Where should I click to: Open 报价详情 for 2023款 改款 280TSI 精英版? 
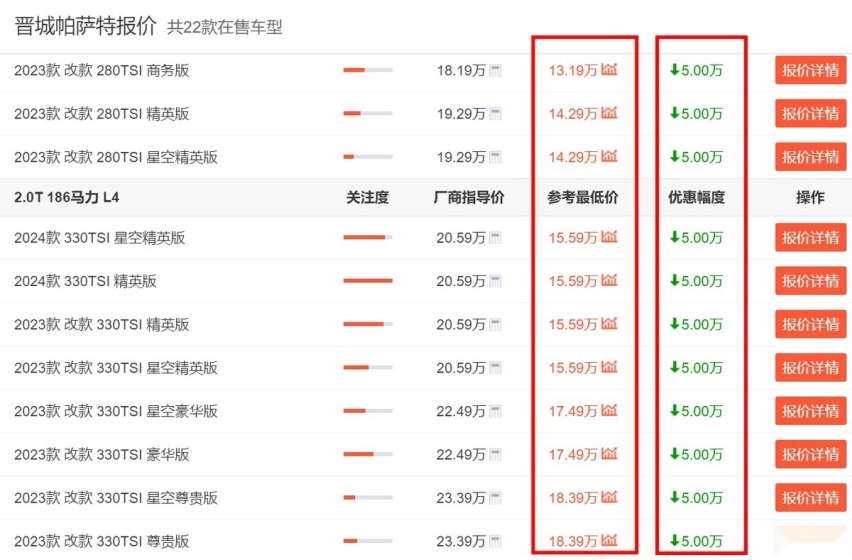point(811,114)
